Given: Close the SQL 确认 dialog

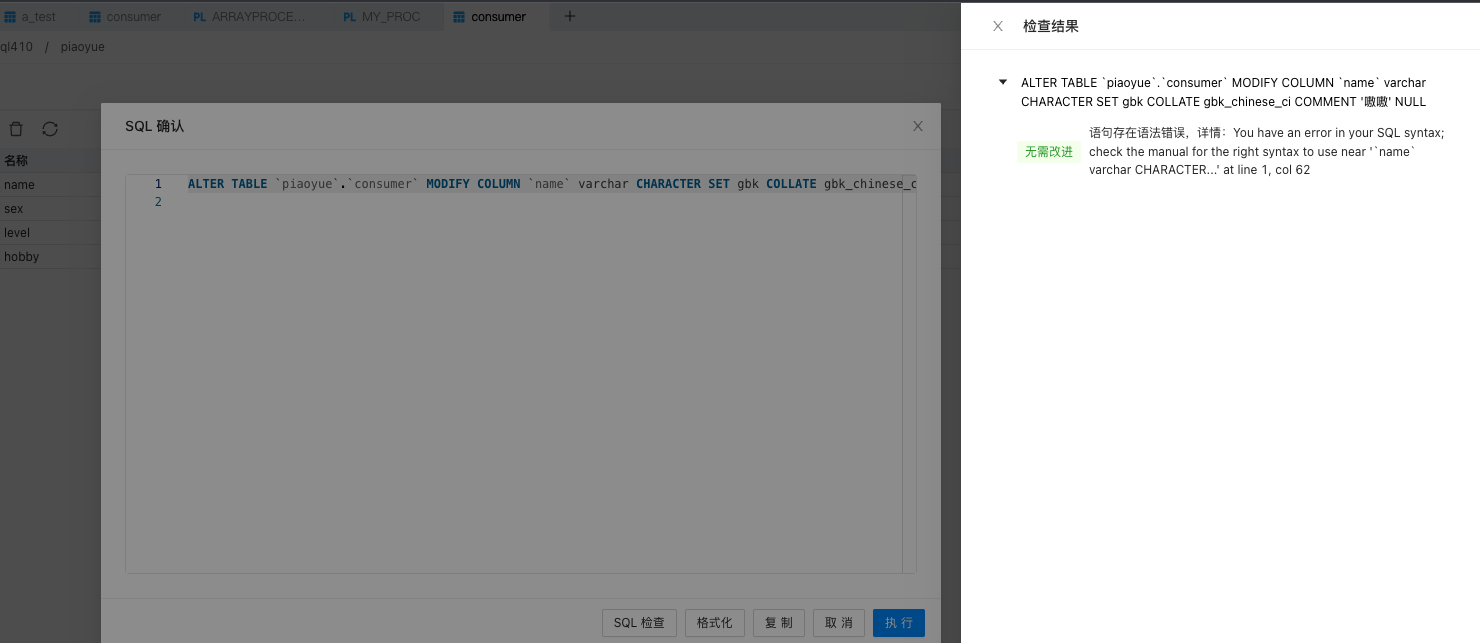Looking at the screenshot, I should 917,126.
